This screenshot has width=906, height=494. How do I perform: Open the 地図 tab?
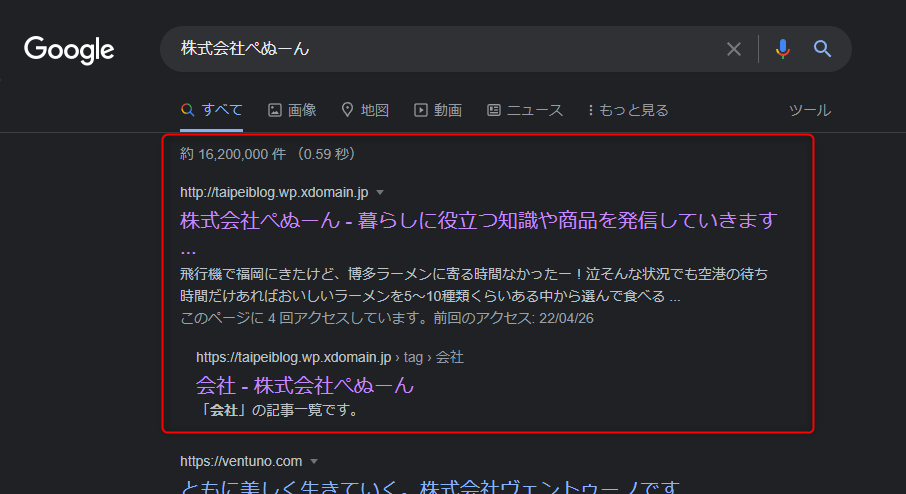(365, 110)
